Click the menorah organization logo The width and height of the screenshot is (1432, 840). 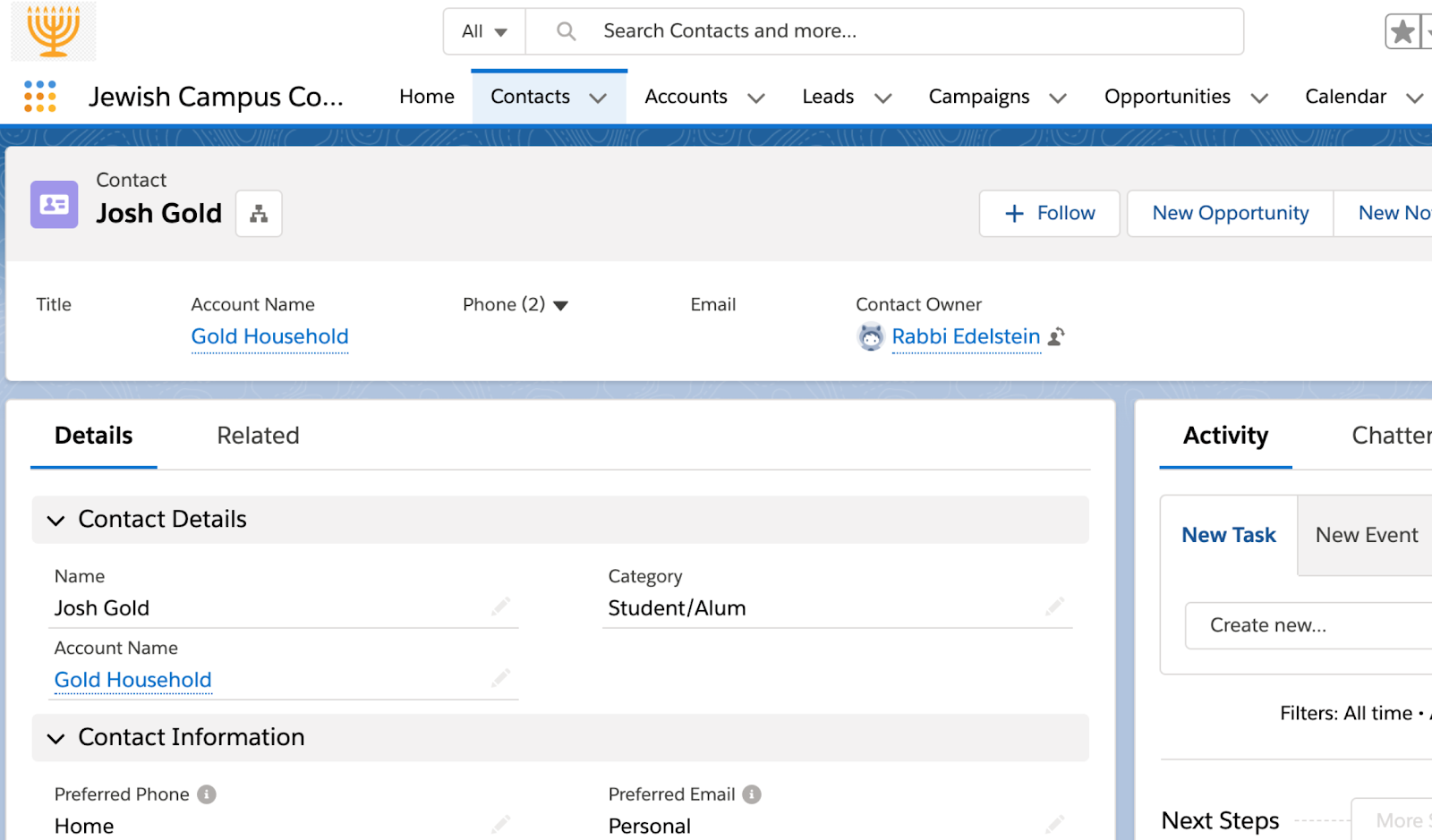(x=54, y=31)
